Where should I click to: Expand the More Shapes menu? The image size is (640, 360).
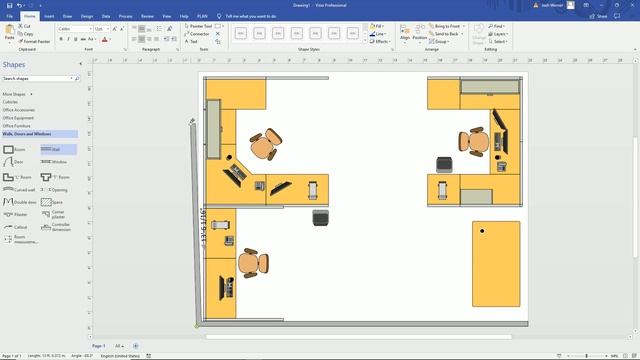[x=17, y=94]
